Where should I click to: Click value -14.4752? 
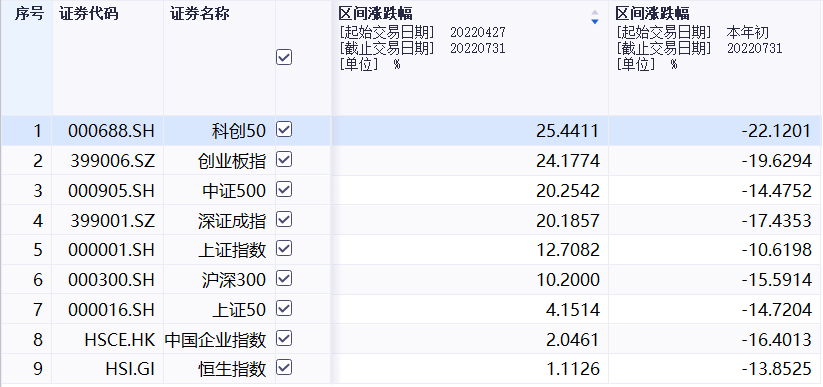pyautogui.click(x=777, y=191)
